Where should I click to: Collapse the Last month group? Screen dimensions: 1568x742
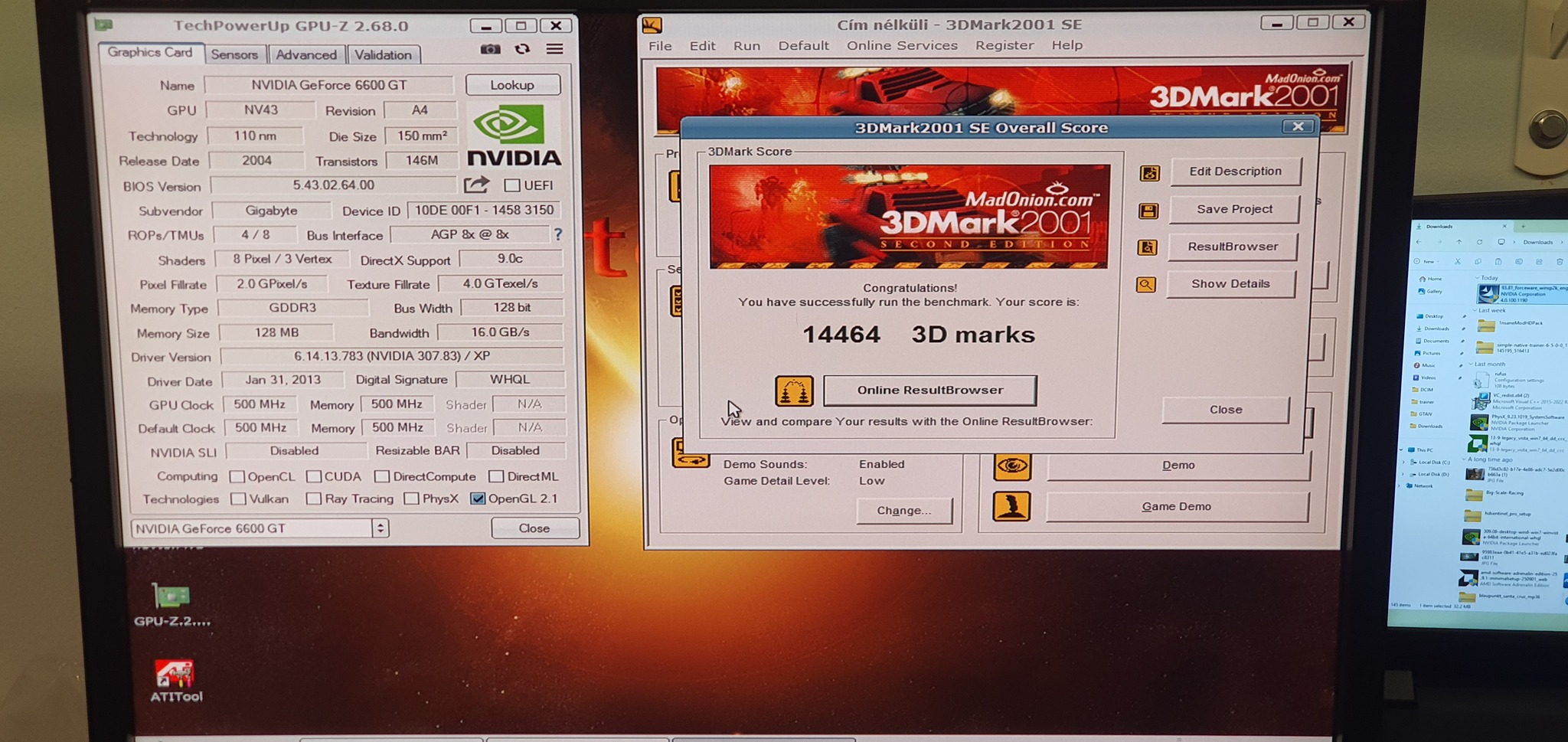pos(1472,364)
